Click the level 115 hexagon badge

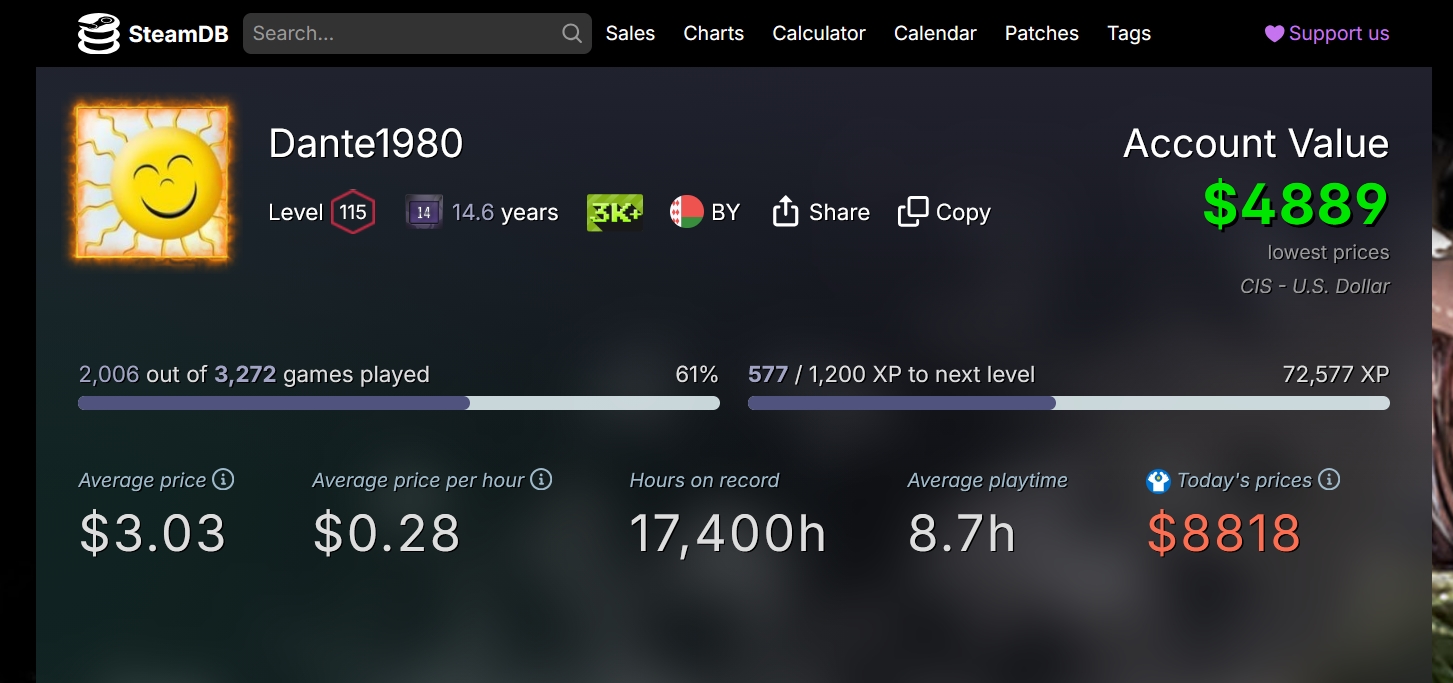pos(353,212)
